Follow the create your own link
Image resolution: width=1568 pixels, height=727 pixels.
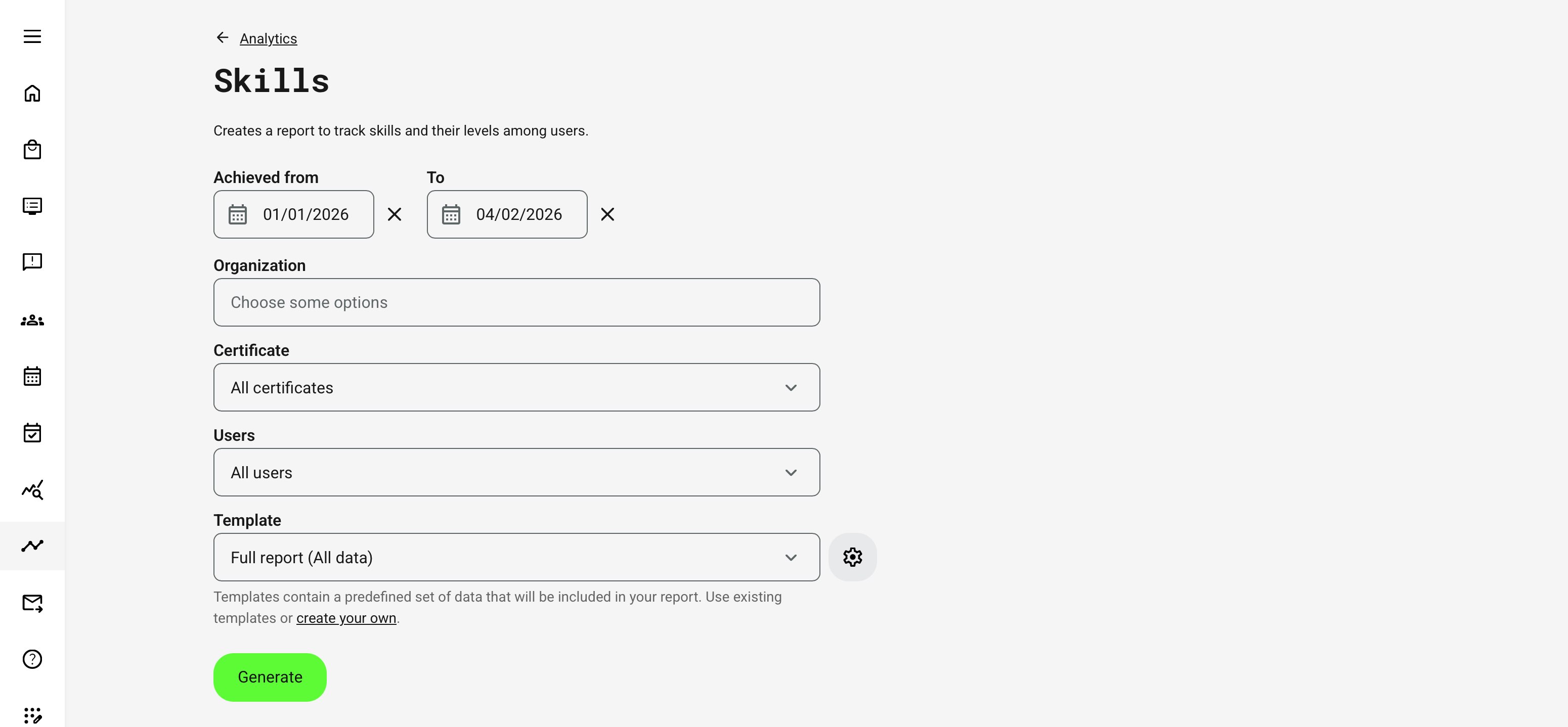[x=346, y=617]
